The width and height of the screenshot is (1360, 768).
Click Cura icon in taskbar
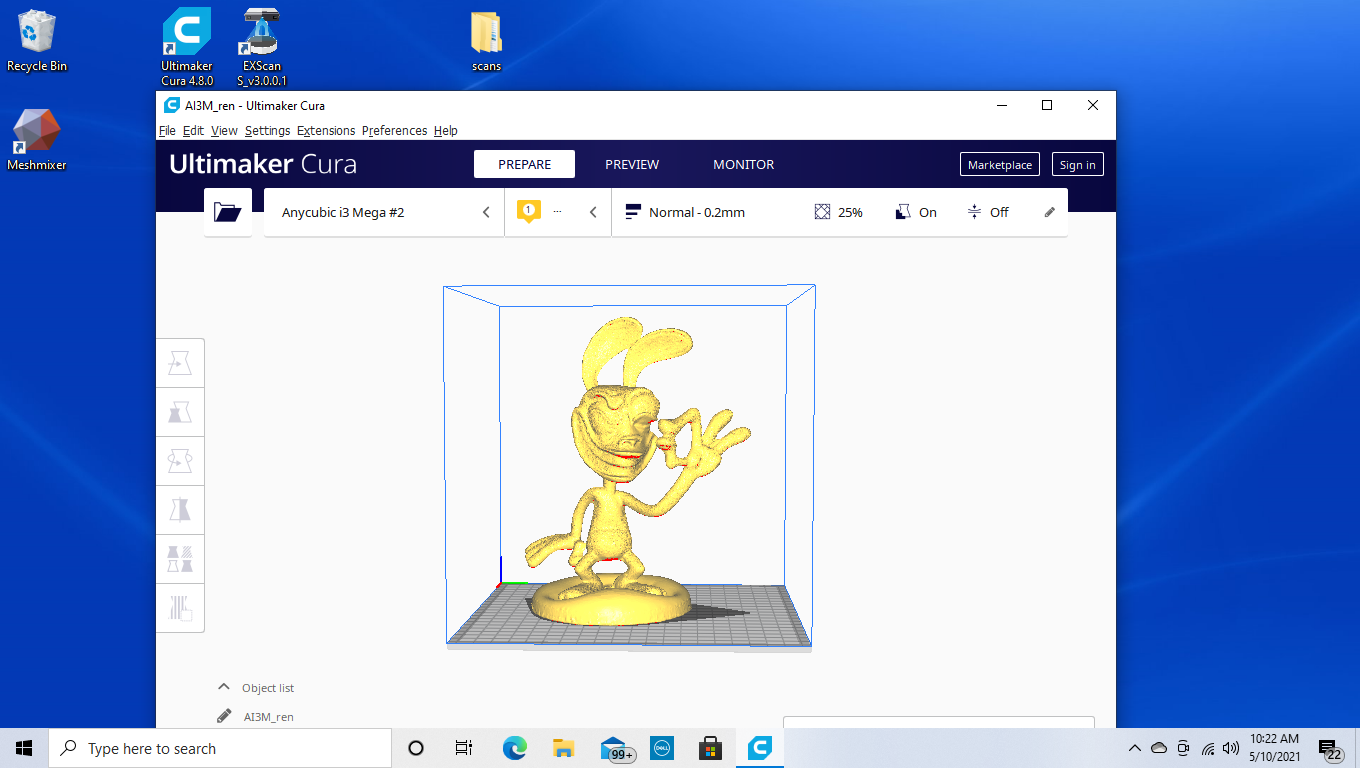[x=760, y=748]
